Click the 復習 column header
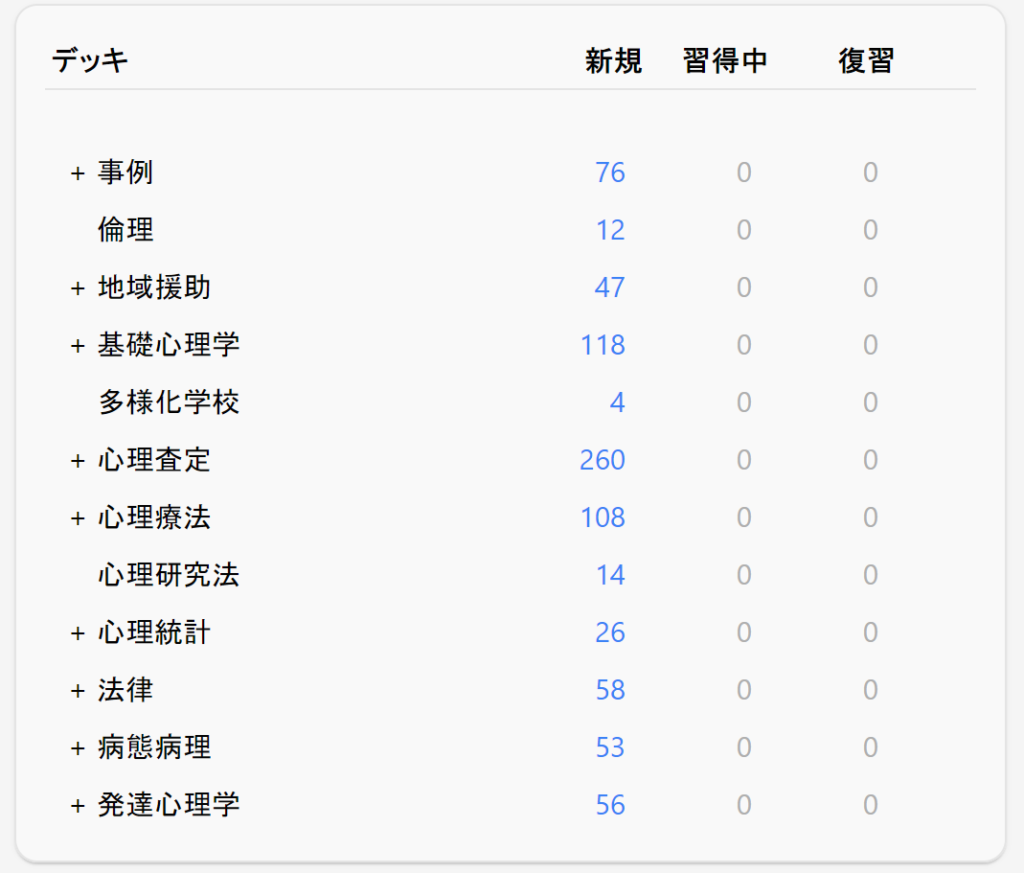Screen dimensions: 1024x873 click(865, 61)
